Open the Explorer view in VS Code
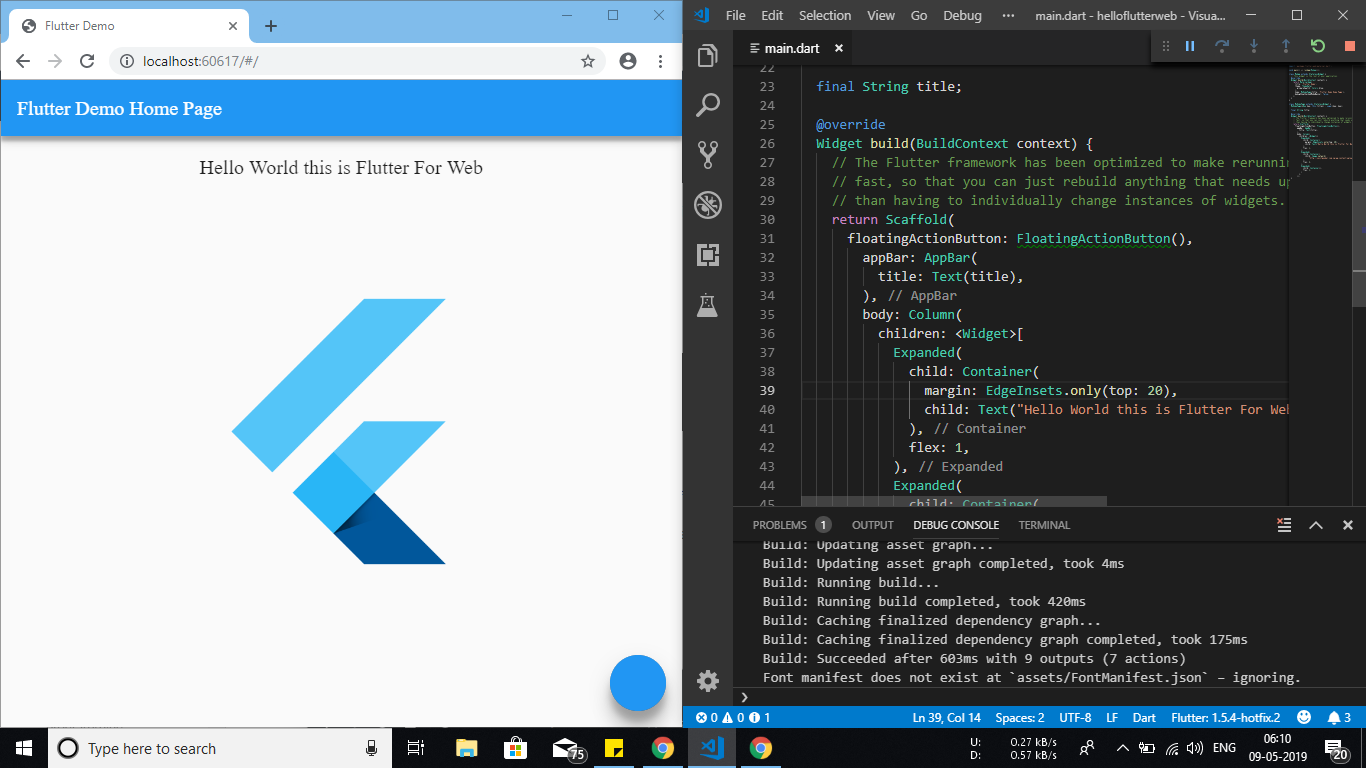The width and height of the screenshot is (1366, 768). point(708,56)
